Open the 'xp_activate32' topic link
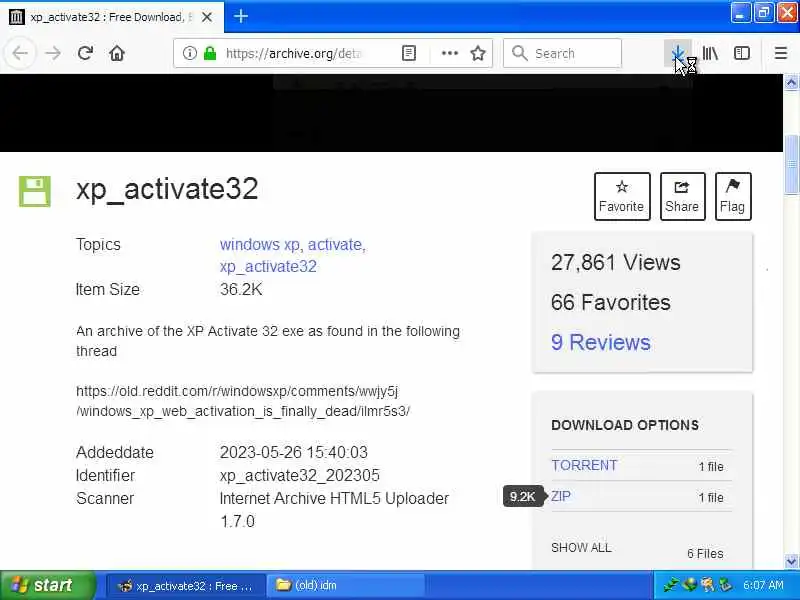The image size is (800, 600). coord(268,267)
